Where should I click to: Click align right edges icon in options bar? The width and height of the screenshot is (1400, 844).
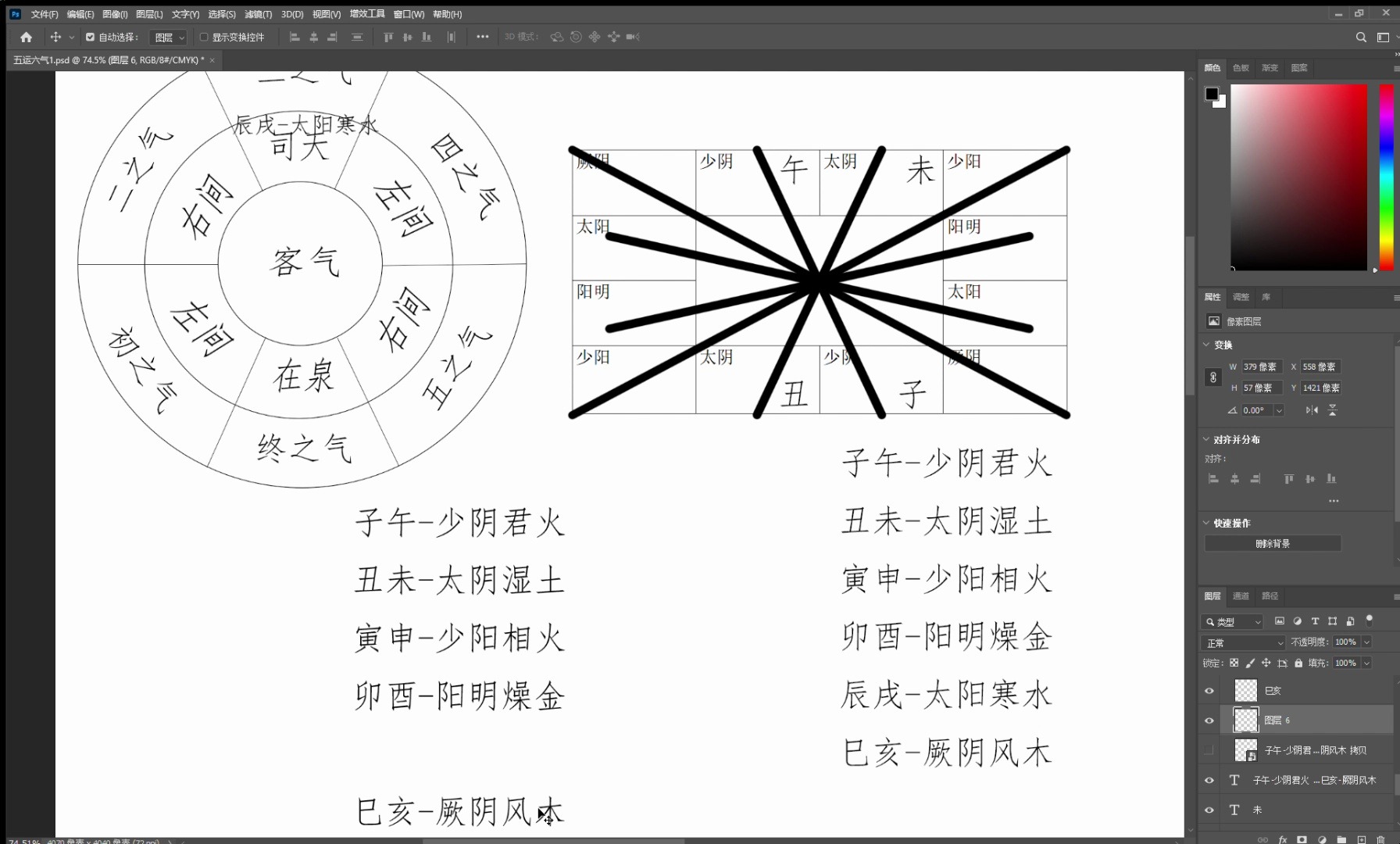[x=332, y=37]
